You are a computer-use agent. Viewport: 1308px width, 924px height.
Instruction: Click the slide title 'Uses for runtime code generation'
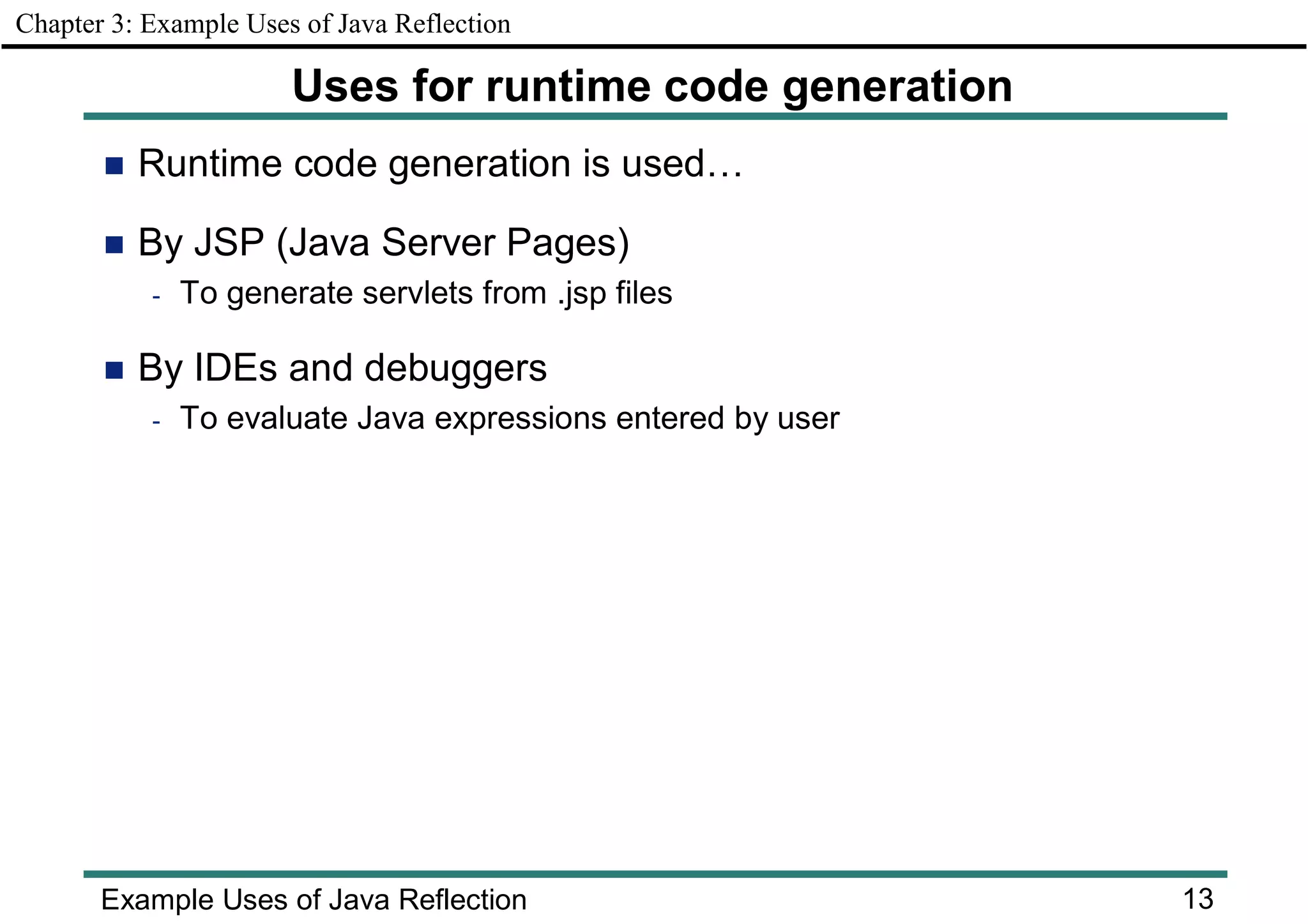pyautogui.click(x=651, y=86)
